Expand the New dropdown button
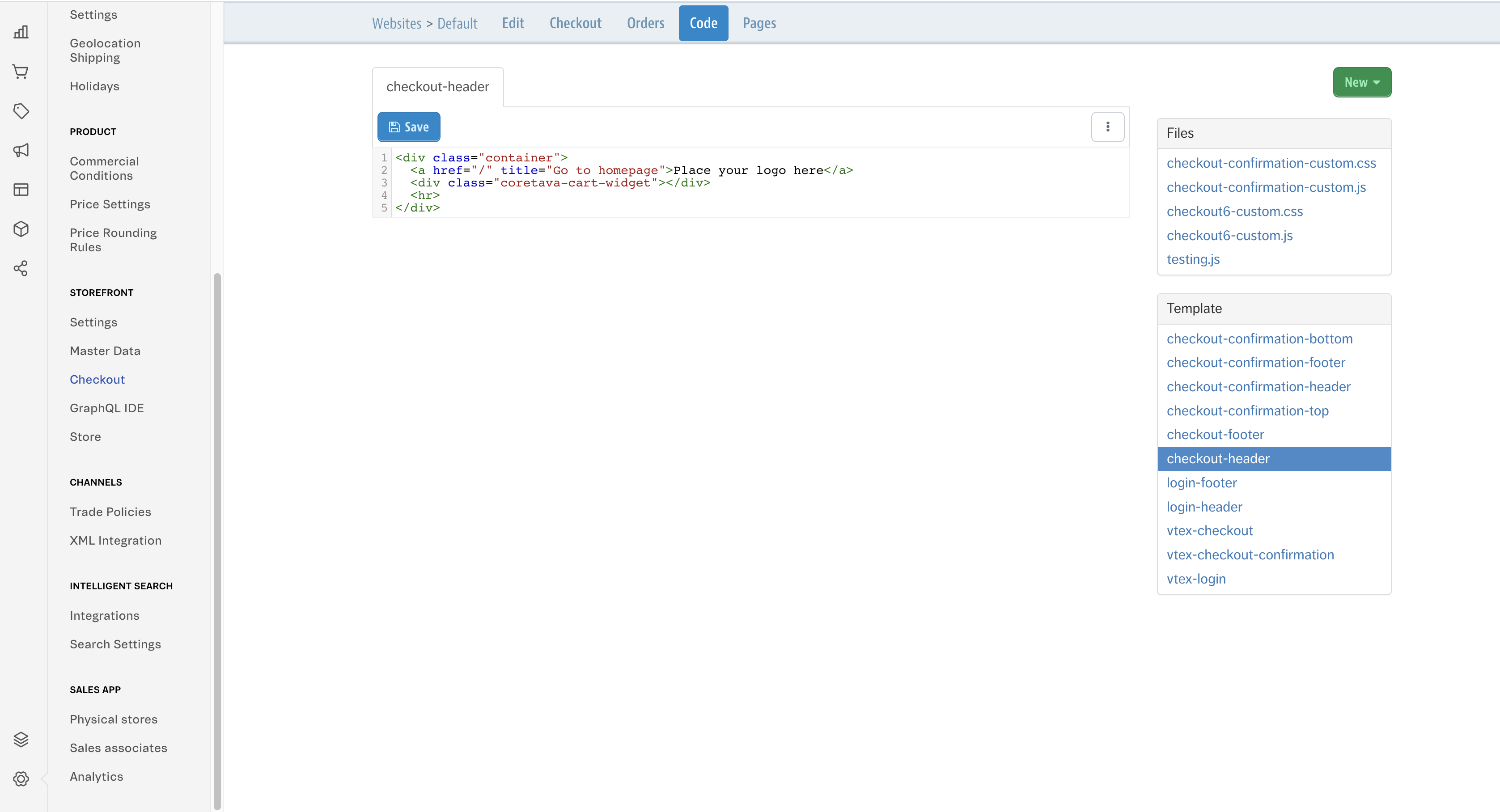This screenshot has width=1500, height=812. click(1361, 83)
